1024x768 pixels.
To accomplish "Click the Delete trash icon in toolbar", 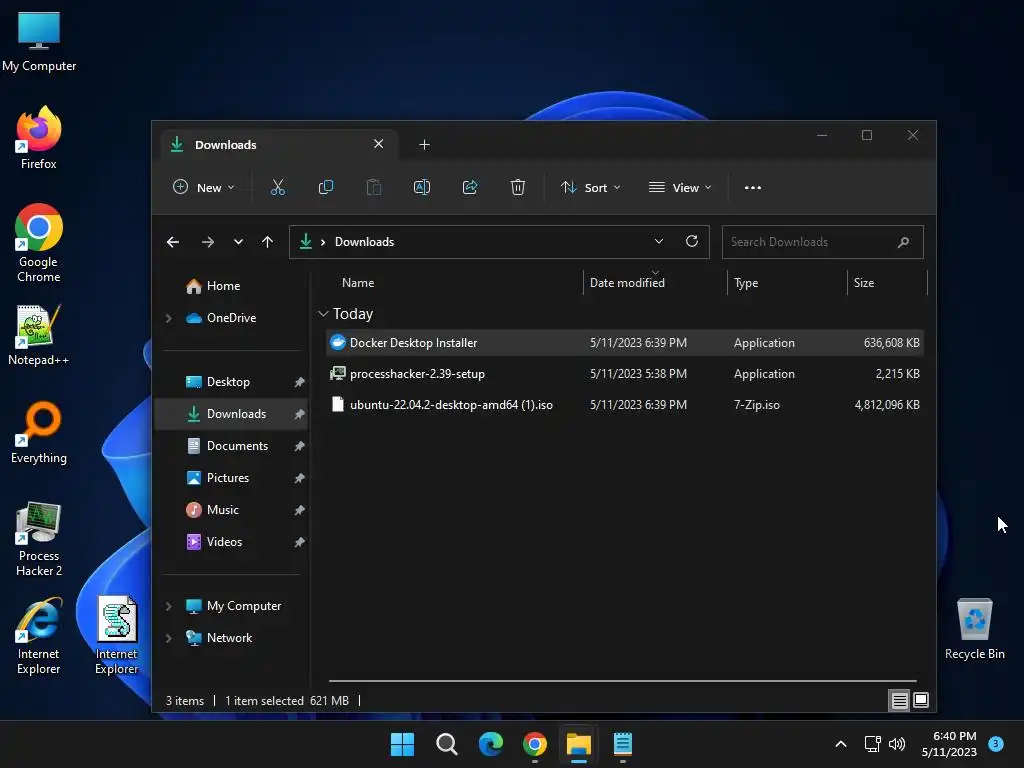I will [517, 187].
